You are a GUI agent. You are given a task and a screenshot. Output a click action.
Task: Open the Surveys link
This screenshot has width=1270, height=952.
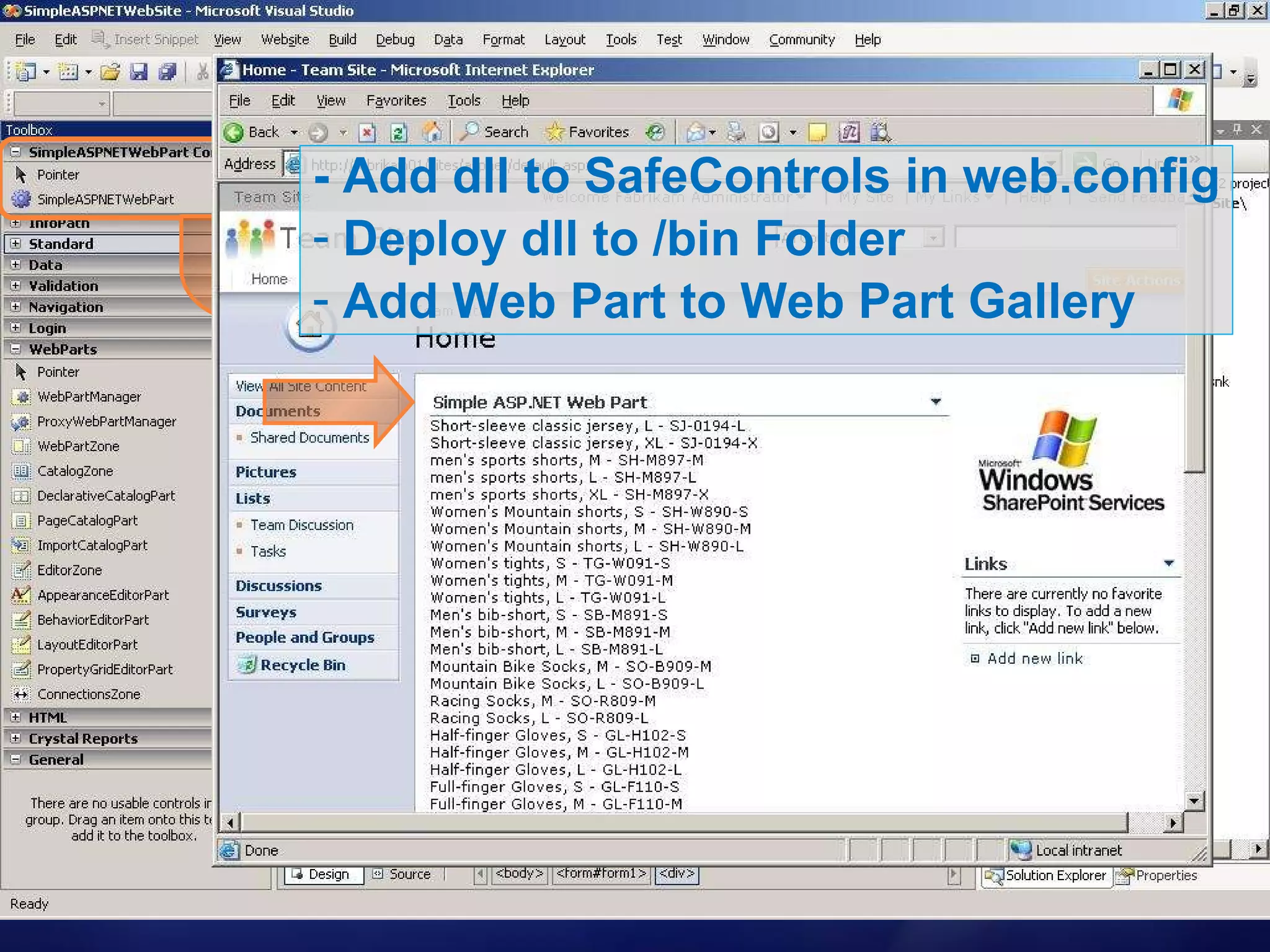265,612
